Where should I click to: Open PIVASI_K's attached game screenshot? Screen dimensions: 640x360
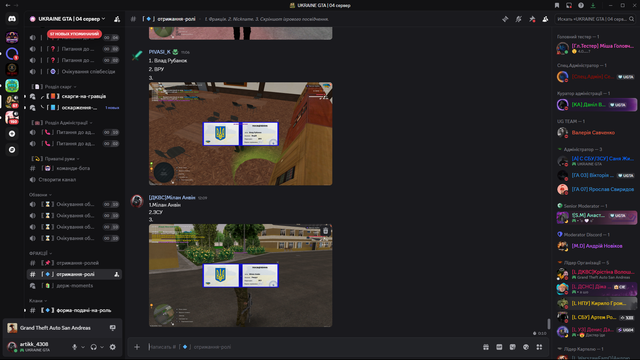[240, 133]
